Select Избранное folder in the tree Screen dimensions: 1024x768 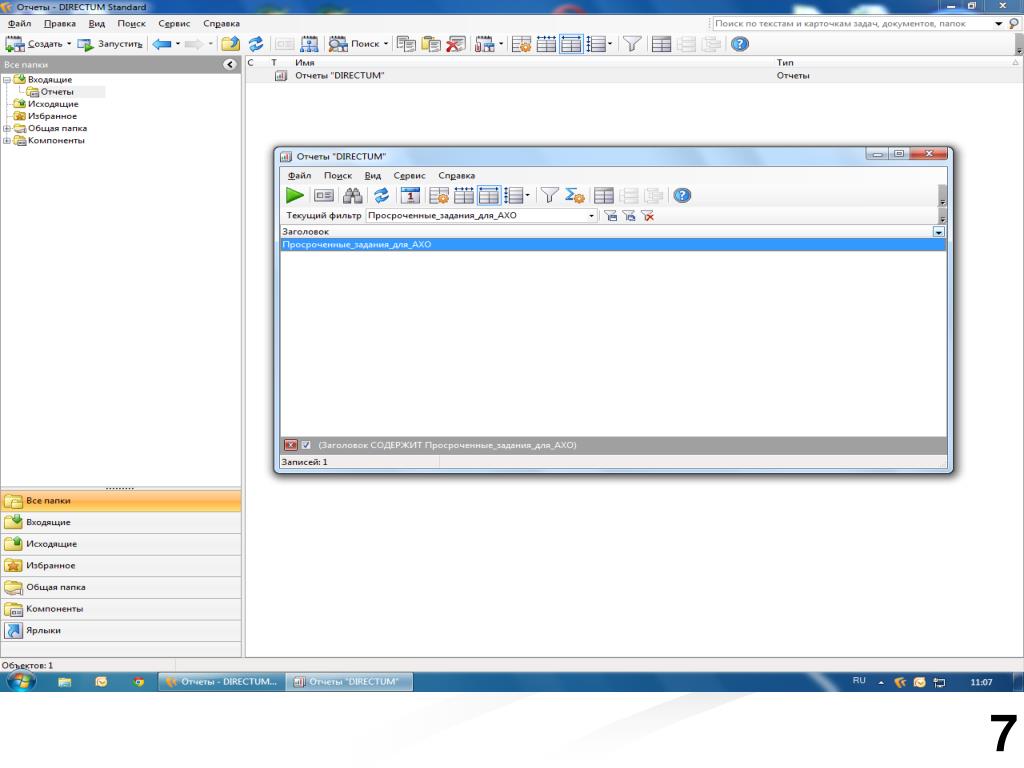point(52,116)
